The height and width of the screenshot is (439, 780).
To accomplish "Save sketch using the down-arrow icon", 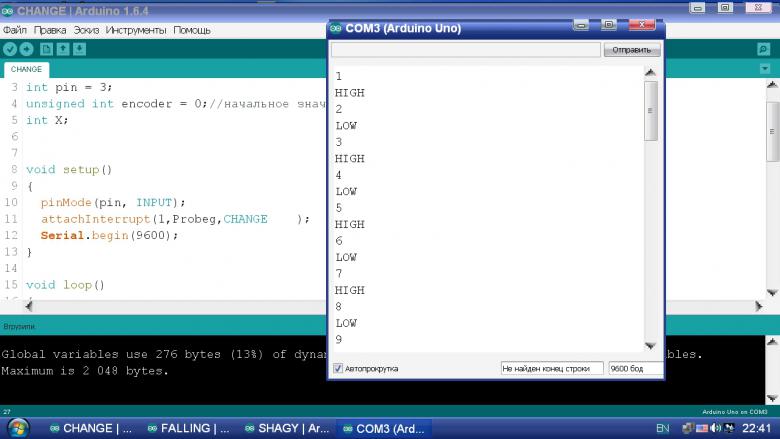I will (80, 49).
